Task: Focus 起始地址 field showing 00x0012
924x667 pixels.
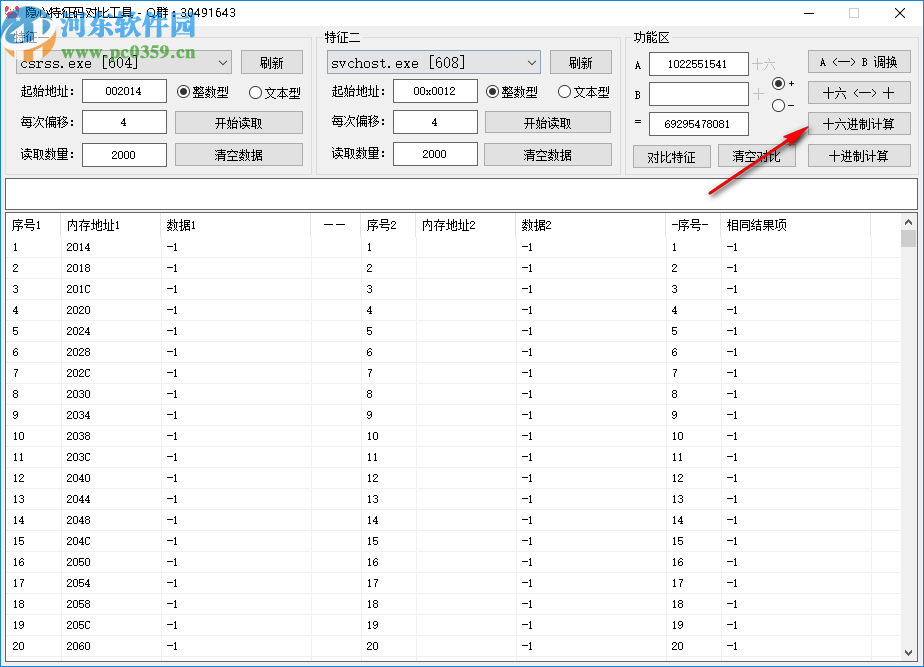Action: click(435, 91)
